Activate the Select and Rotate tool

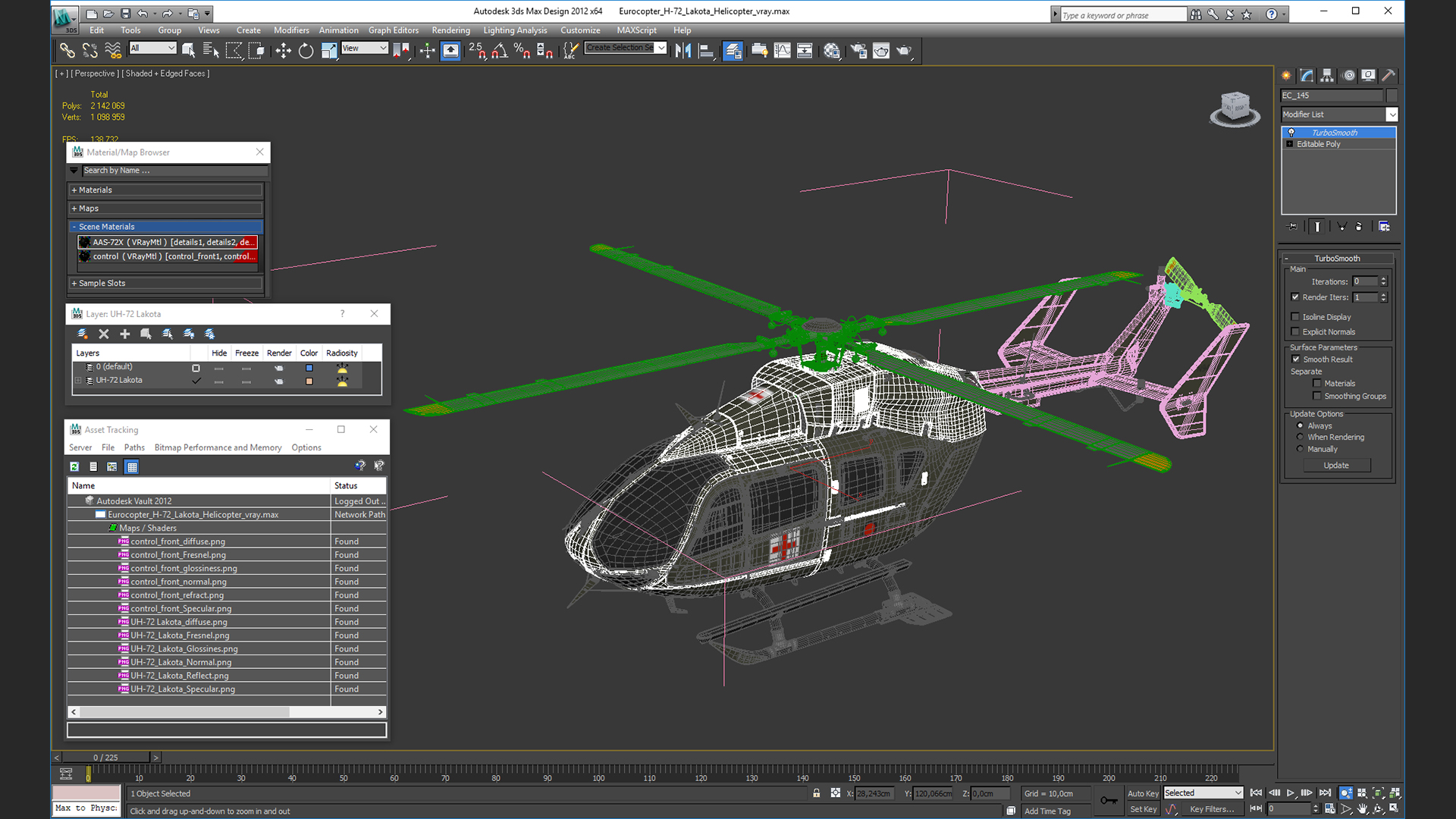pyautogui.click(x=306, y=51)
